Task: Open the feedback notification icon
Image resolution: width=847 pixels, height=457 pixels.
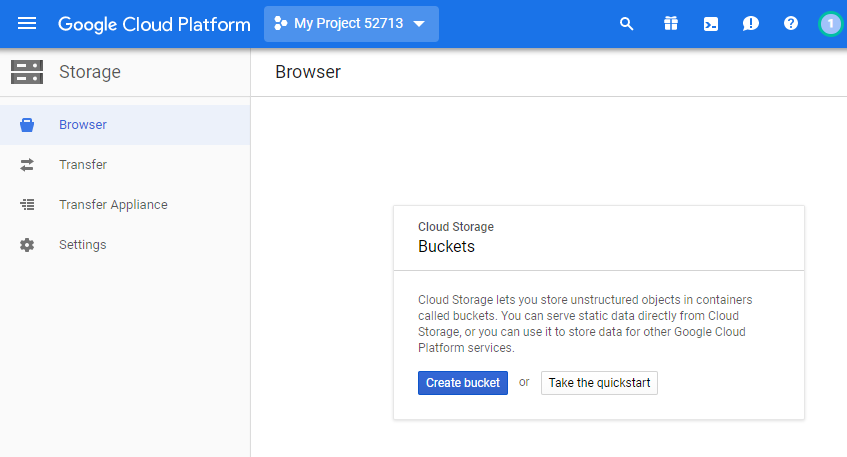Action: pos(751,24)
